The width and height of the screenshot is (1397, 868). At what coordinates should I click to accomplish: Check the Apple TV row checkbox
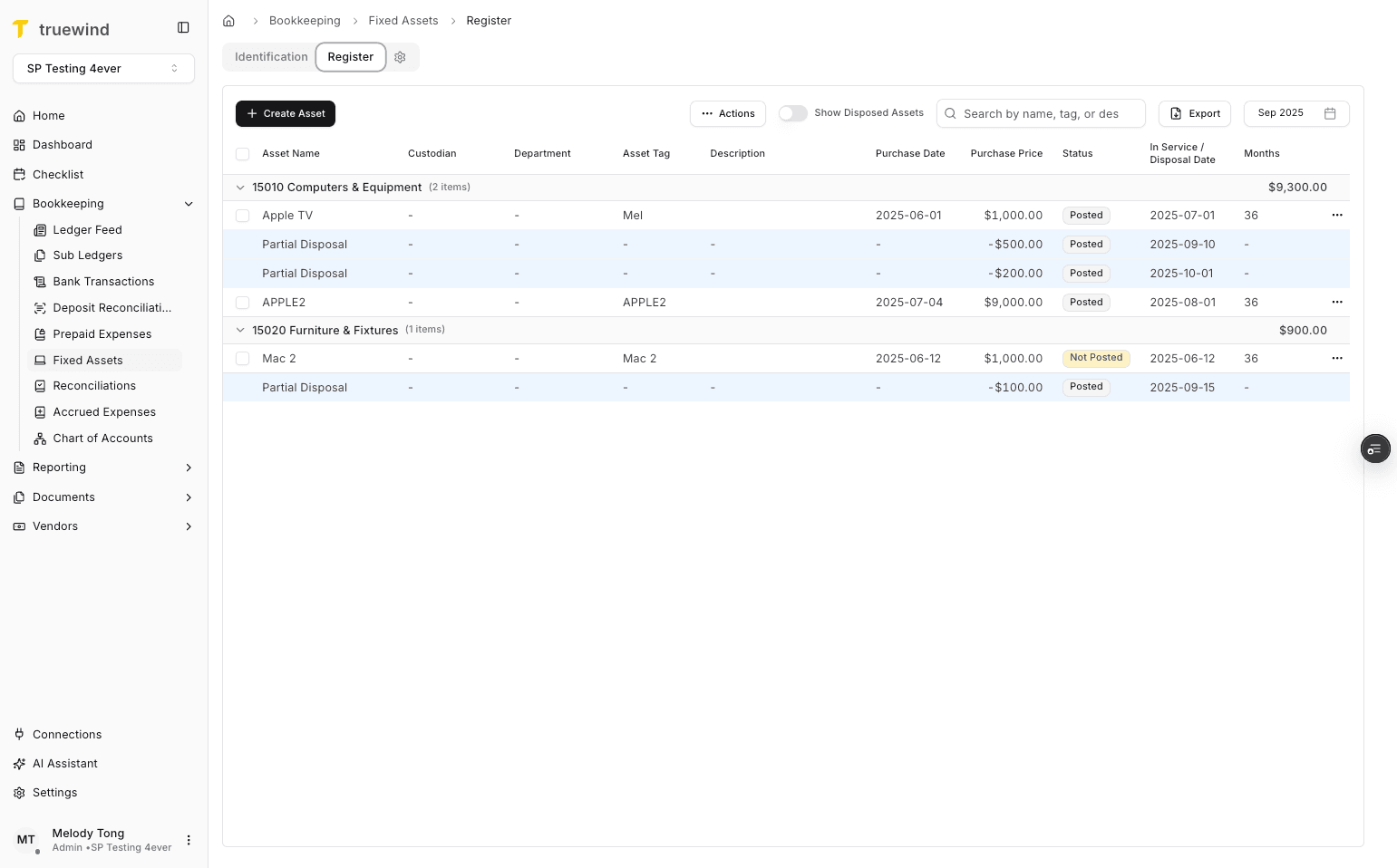coord(242,215)
